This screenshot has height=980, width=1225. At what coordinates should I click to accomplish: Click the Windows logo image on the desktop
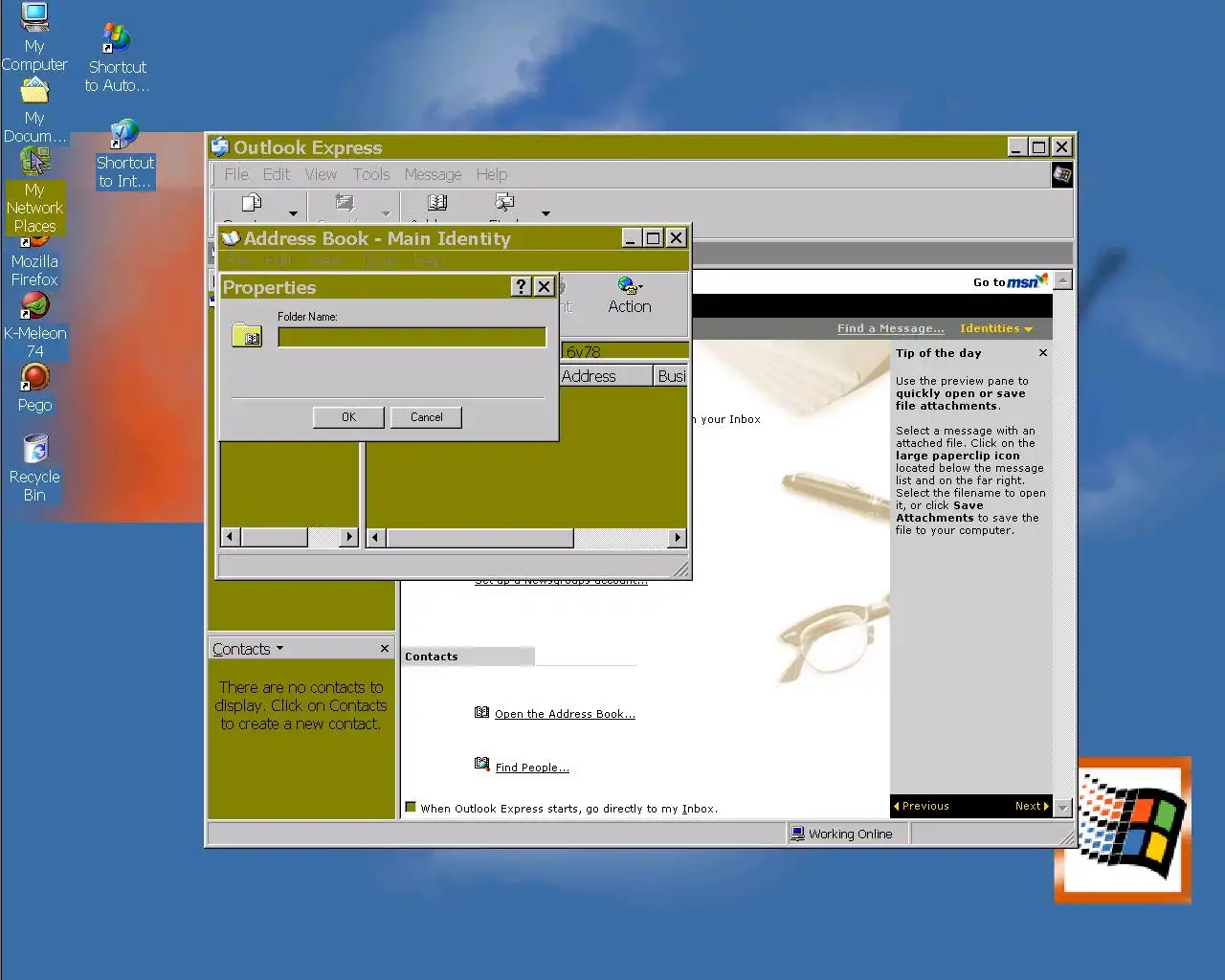tap(1123, 830)
